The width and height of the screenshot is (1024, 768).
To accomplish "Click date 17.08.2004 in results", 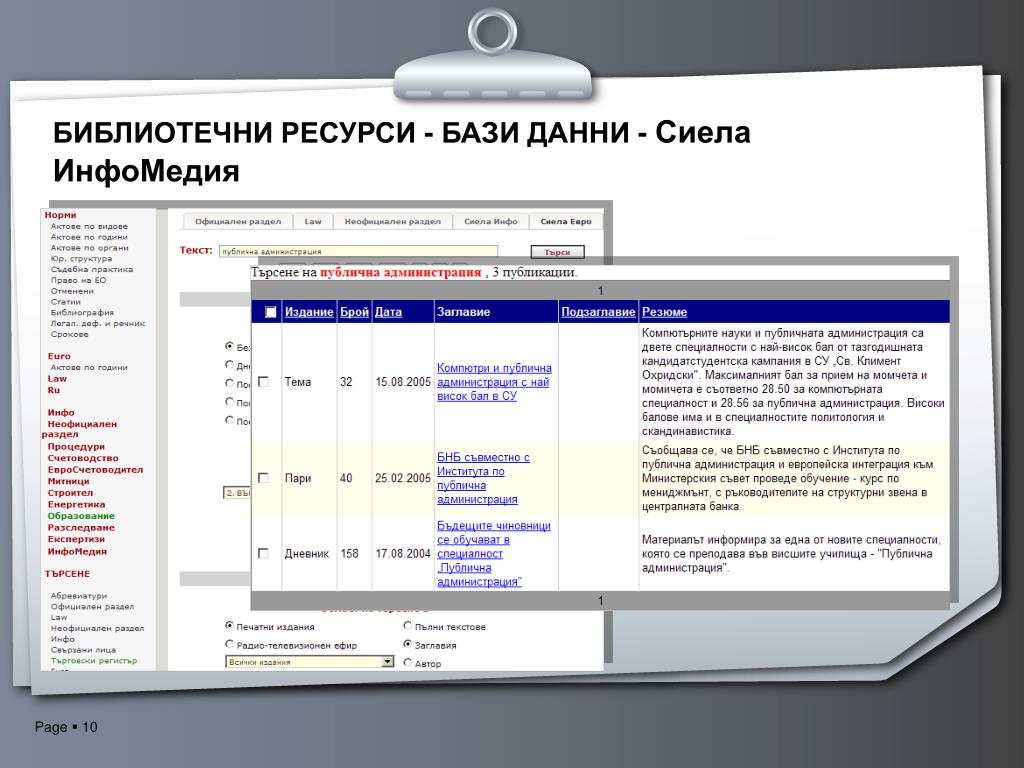I will [403, 554].
